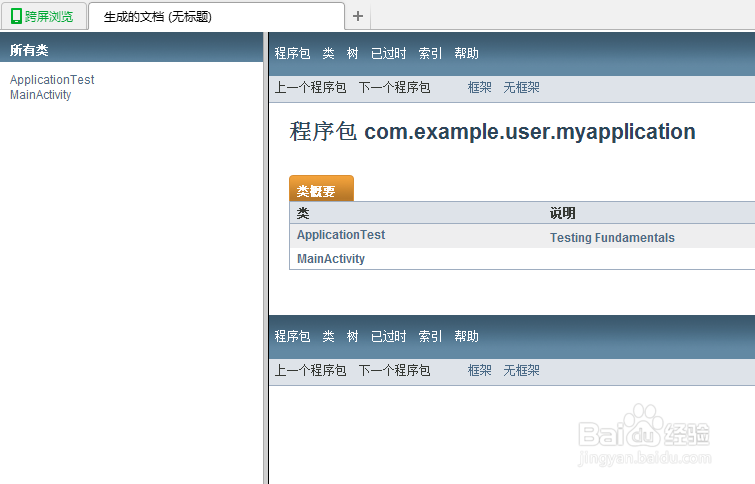755x484 pixels.
Task: Click the 所有类 frame heading
Action: [29, 50]
